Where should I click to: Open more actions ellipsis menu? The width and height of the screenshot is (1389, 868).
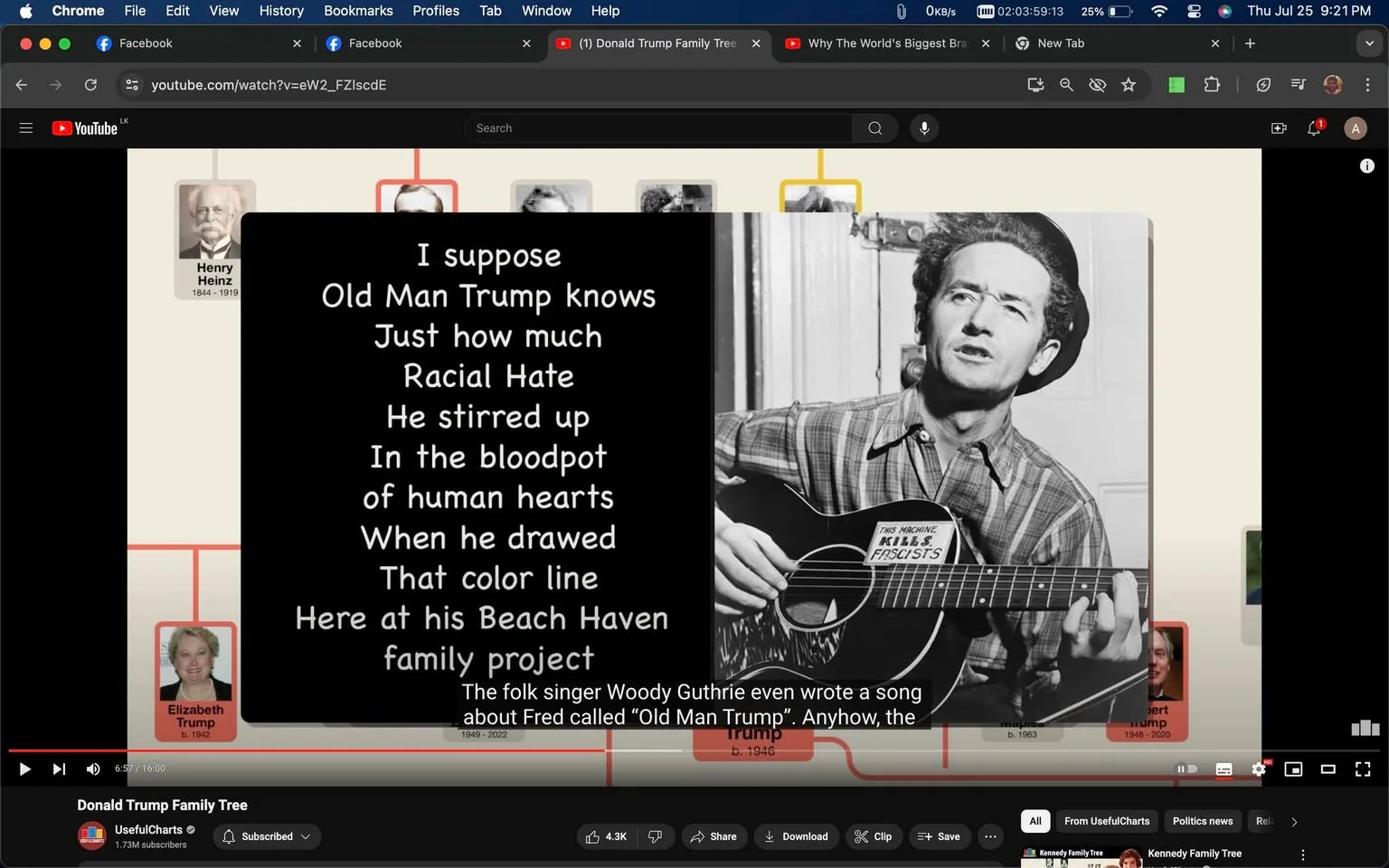(990, 836)
